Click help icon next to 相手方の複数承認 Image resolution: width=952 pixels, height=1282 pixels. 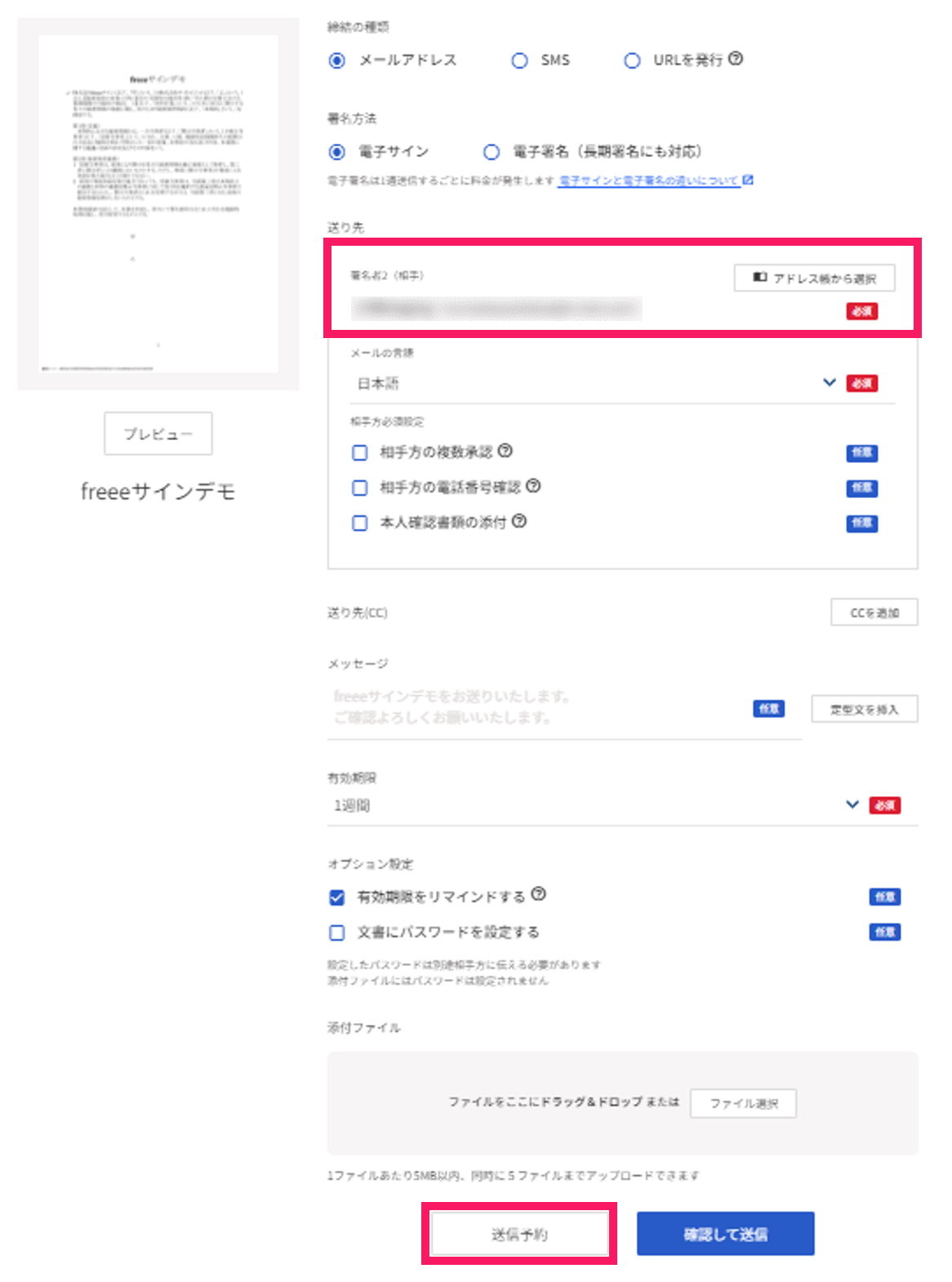[x=505, y=451]
